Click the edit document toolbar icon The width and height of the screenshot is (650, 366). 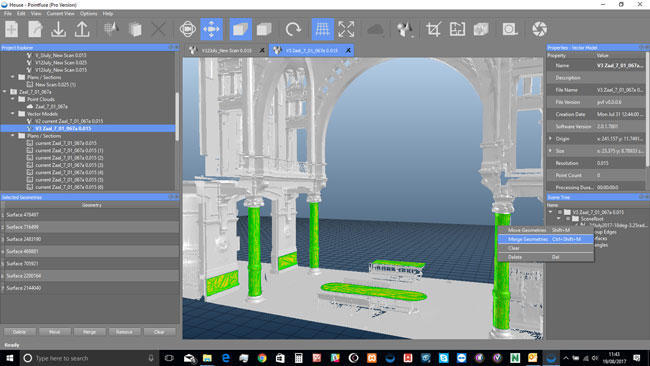35,29
